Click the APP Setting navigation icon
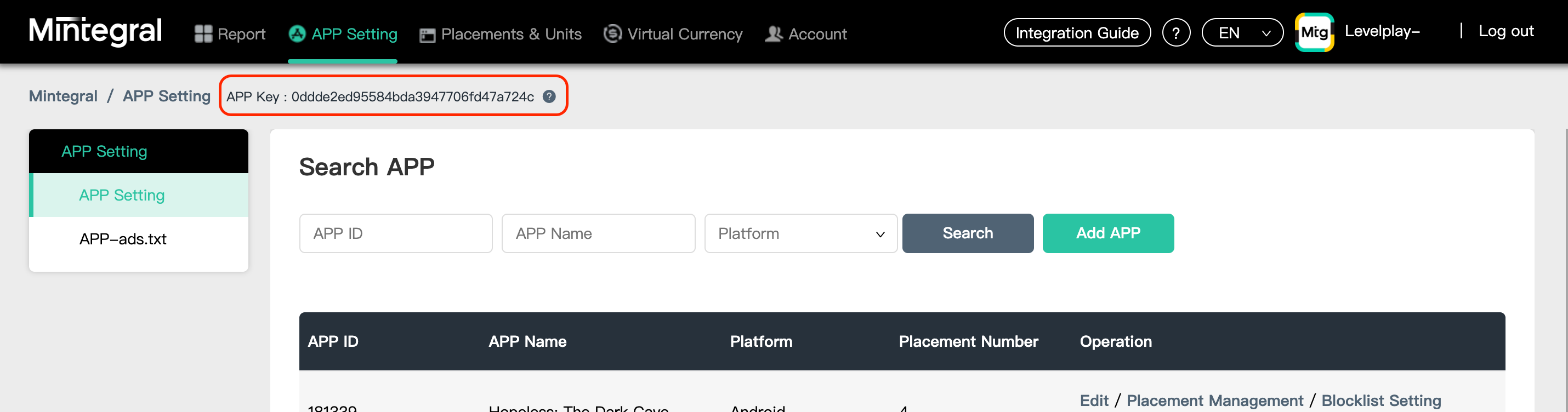The image size is (1568, 412). [297, 34]
